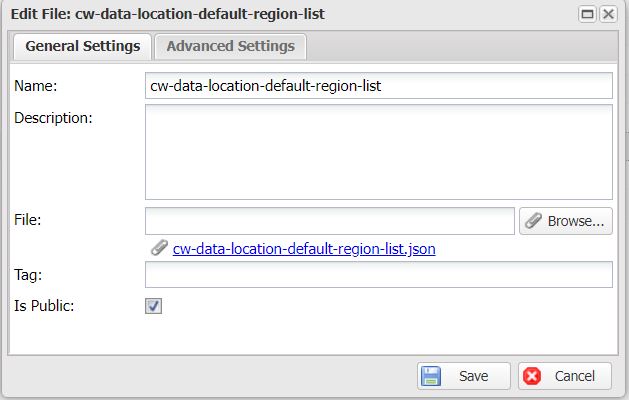629x400 pixels.
Task: Click the floppy disk icon on Save
Action: [432, 376]
